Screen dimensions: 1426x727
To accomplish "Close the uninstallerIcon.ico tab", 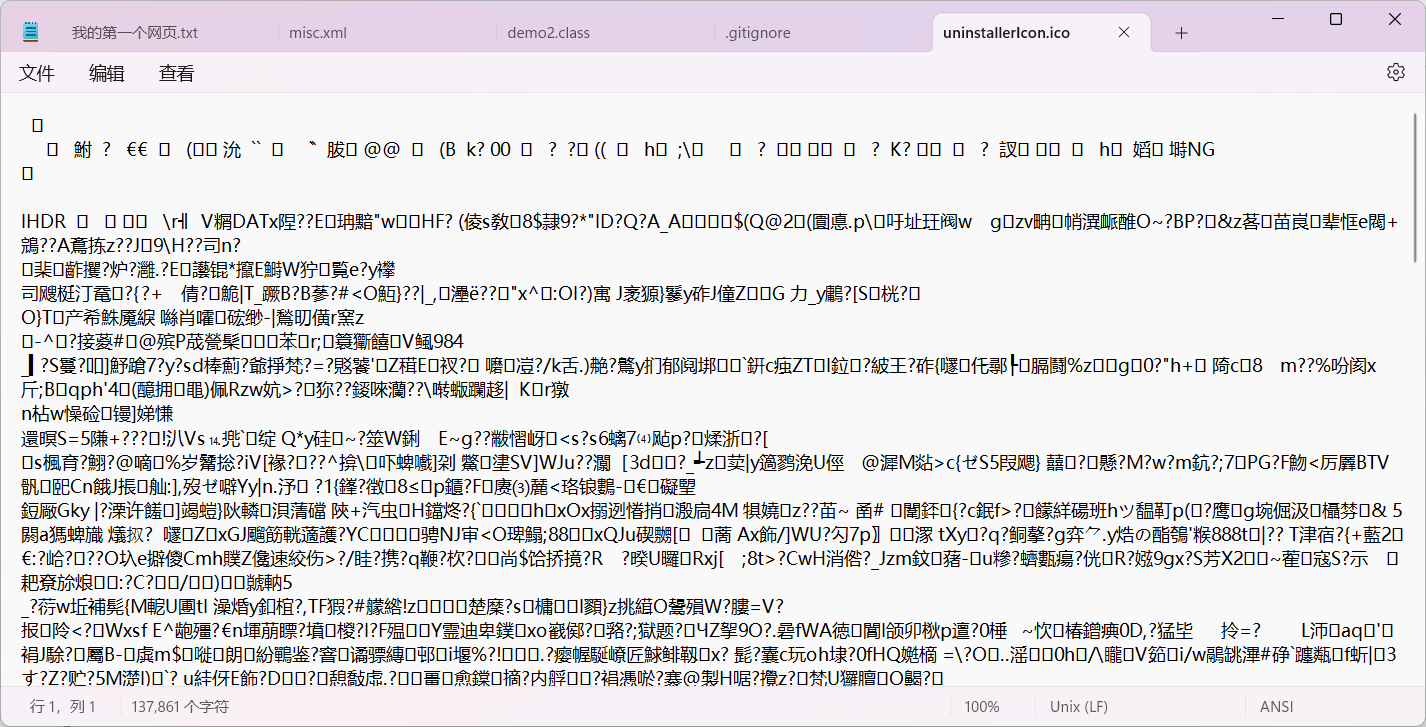I will [x=1124, y=33].
